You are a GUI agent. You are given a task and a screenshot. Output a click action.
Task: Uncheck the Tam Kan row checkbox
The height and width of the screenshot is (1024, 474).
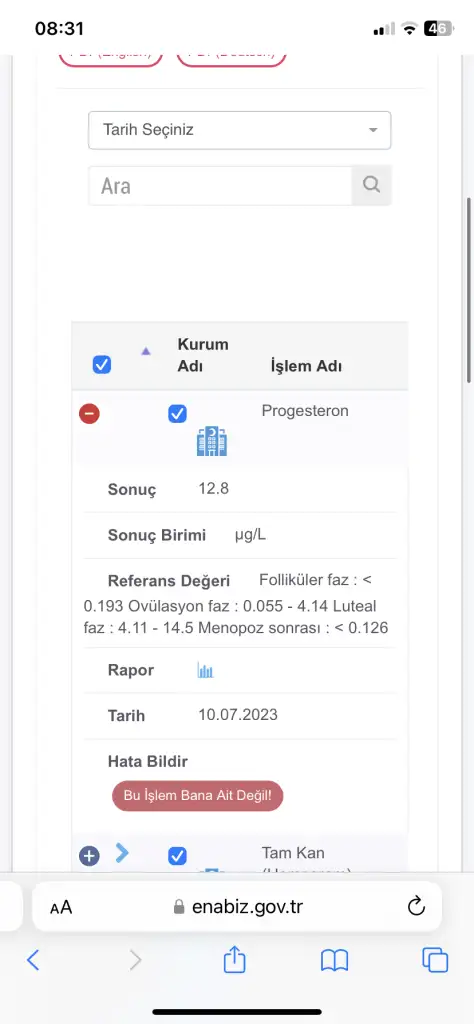(x=178, y=856)
